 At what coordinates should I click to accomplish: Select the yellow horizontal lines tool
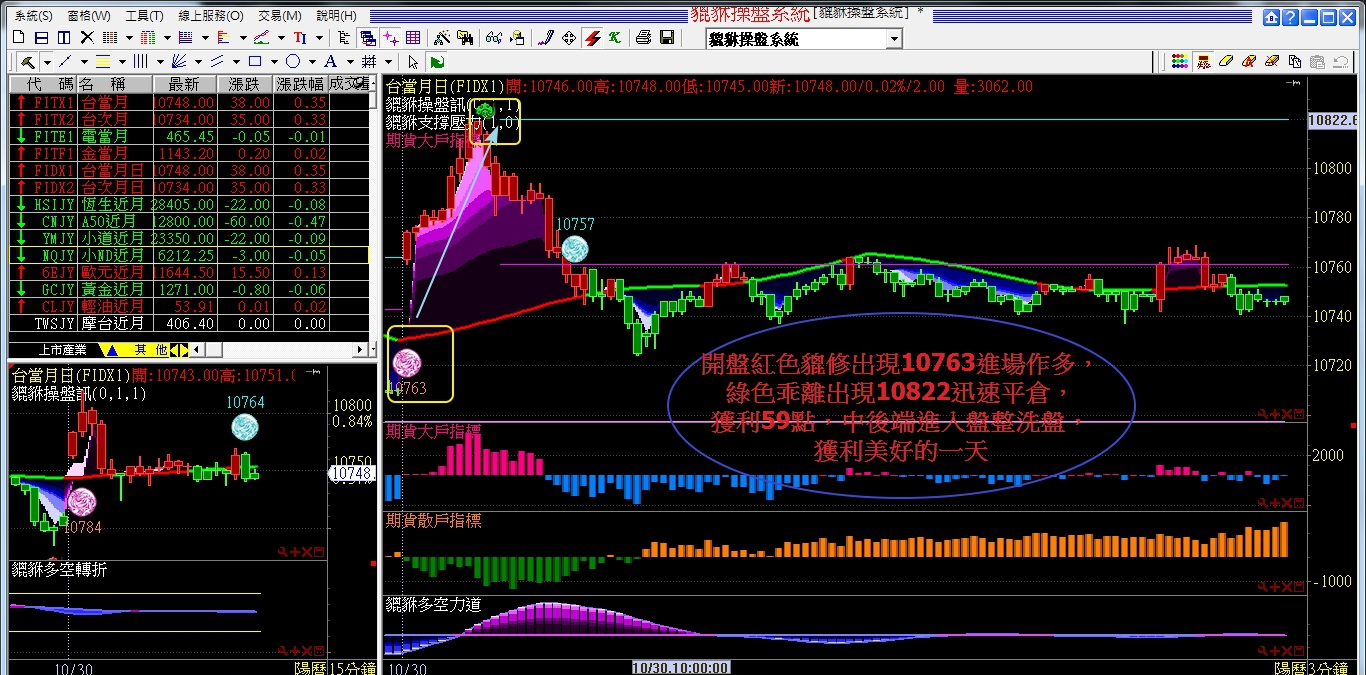(x=103, y=62)
